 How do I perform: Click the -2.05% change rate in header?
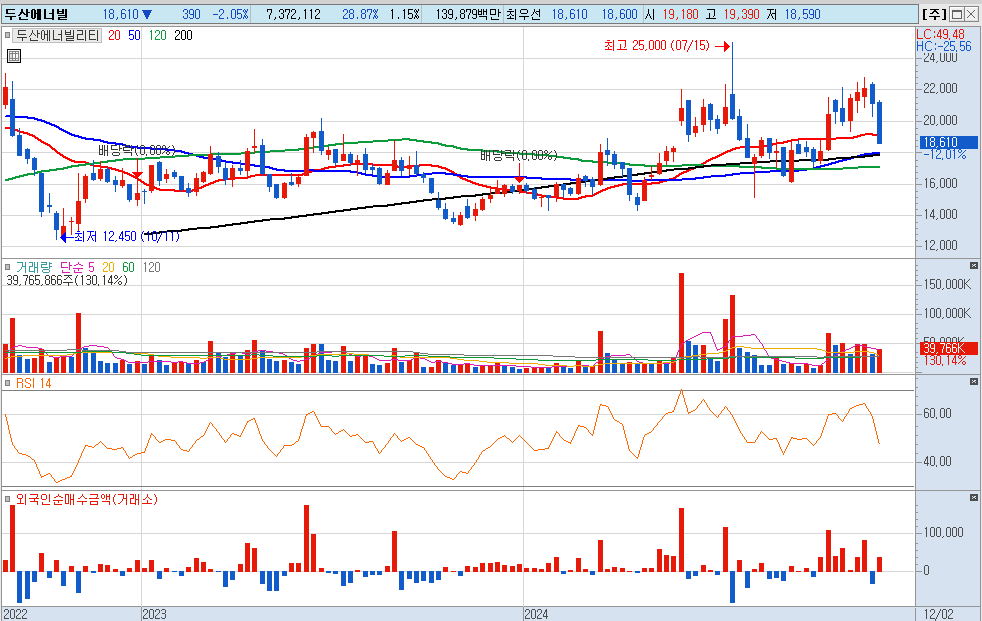point(230,14)
